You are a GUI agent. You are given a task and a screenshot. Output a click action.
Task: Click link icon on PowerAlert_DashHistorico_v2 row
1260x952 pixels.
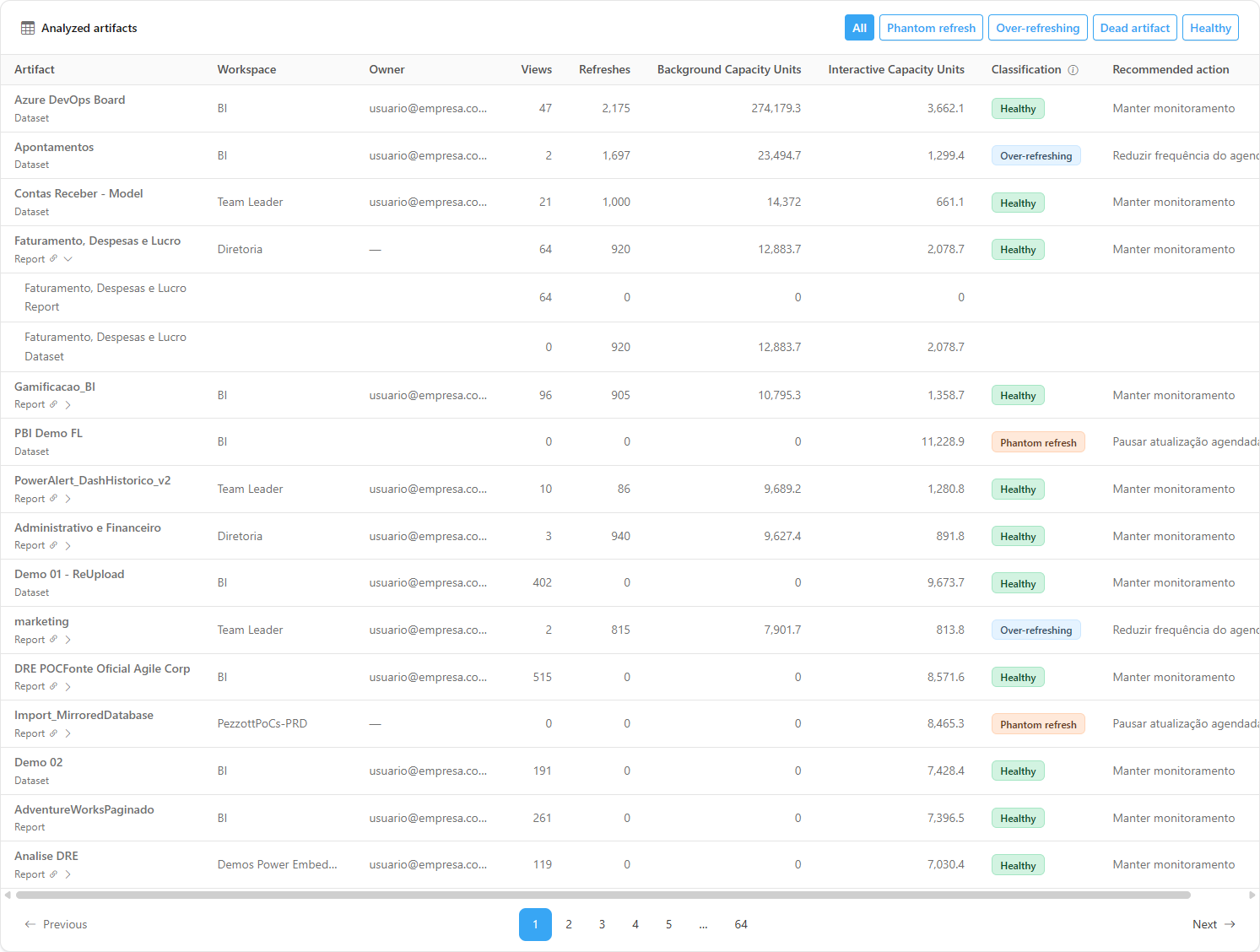pos(53,499)
